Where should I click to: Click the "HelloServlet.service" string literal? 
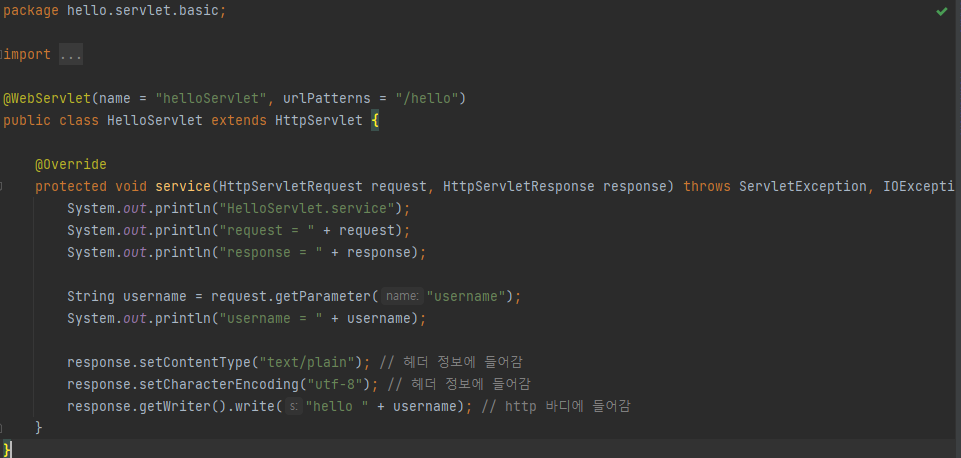pos(307,208)
